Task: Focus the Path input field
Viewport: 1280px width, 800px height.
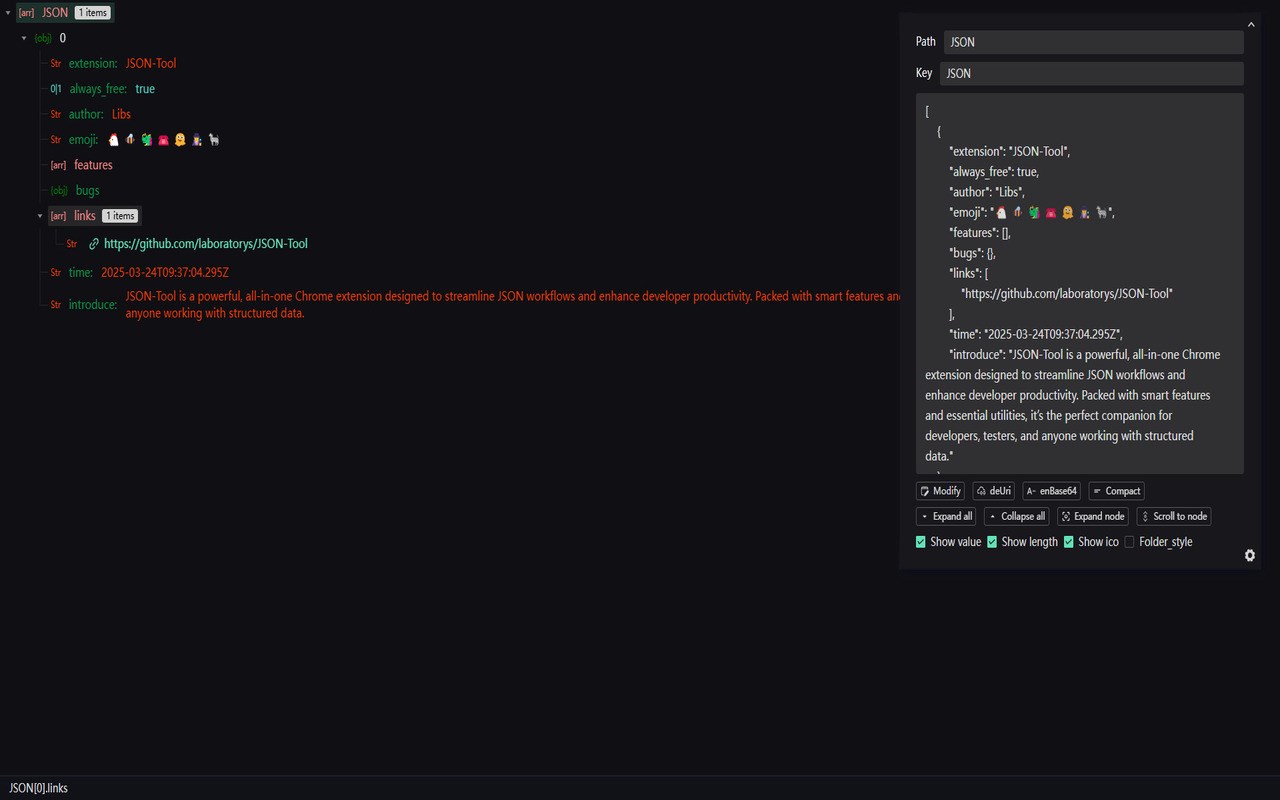Action: click(1094, 42)
